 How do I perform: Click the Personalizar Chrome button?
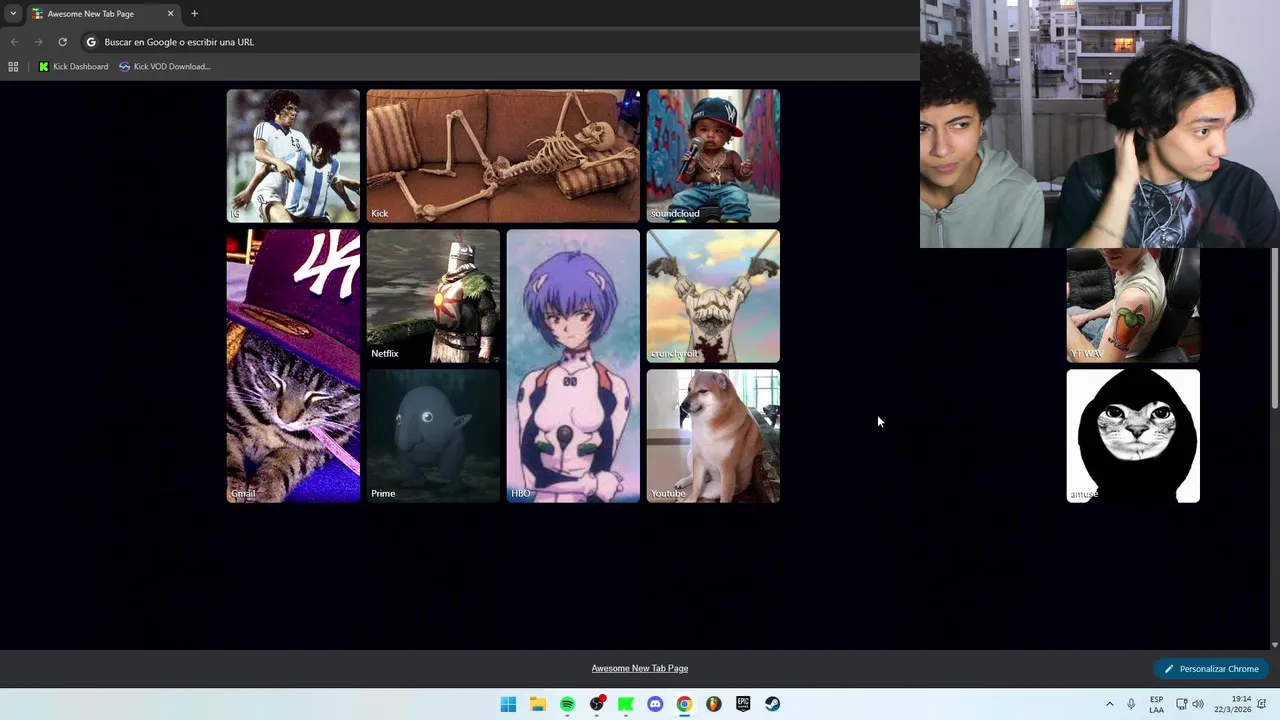(1211, 669)
